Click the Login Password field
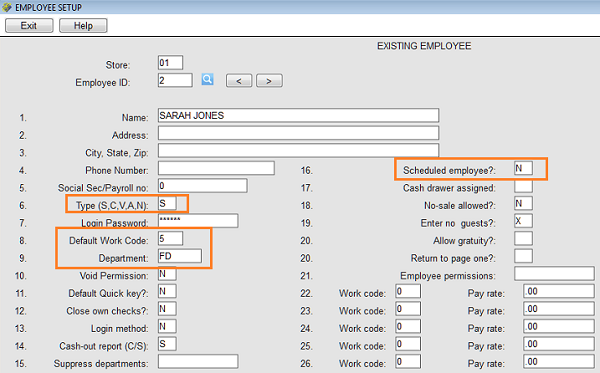Image resolution: width=600 pixels, height=373 pixels. point(198,221)
